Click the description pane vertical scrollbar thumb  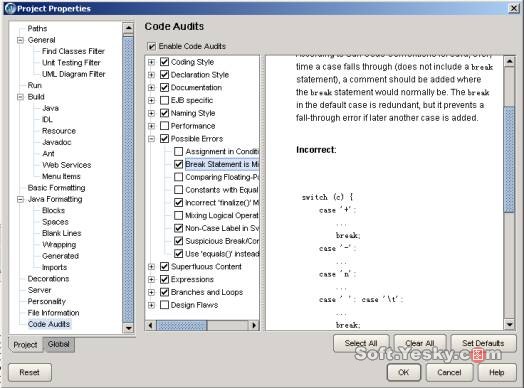point(509,159)
